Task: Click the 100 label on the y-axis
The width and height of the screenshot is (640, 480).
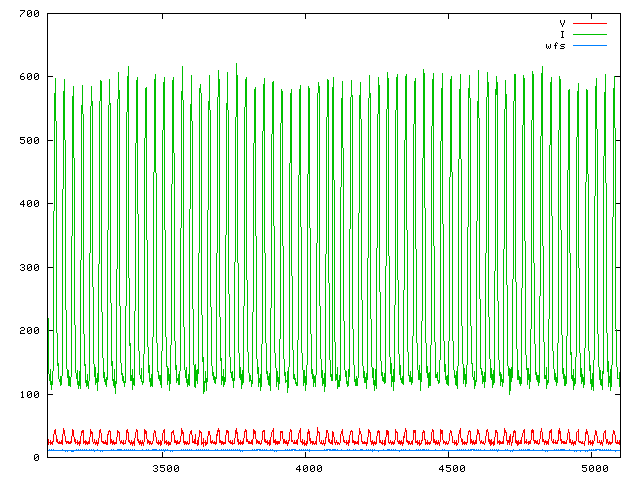Action: tap(29, 394)
